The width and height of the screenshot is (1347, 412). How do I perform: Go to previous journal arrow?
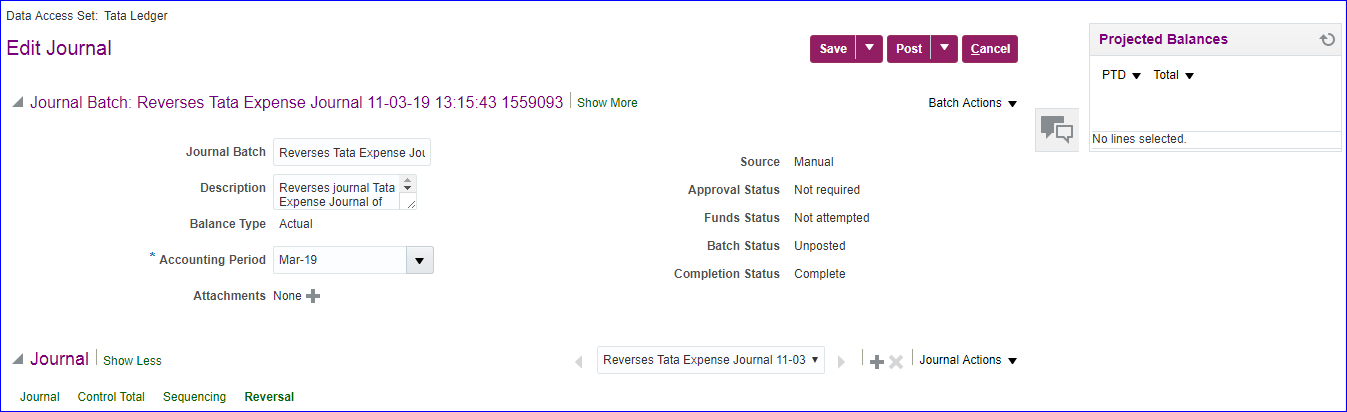point(579,361)
